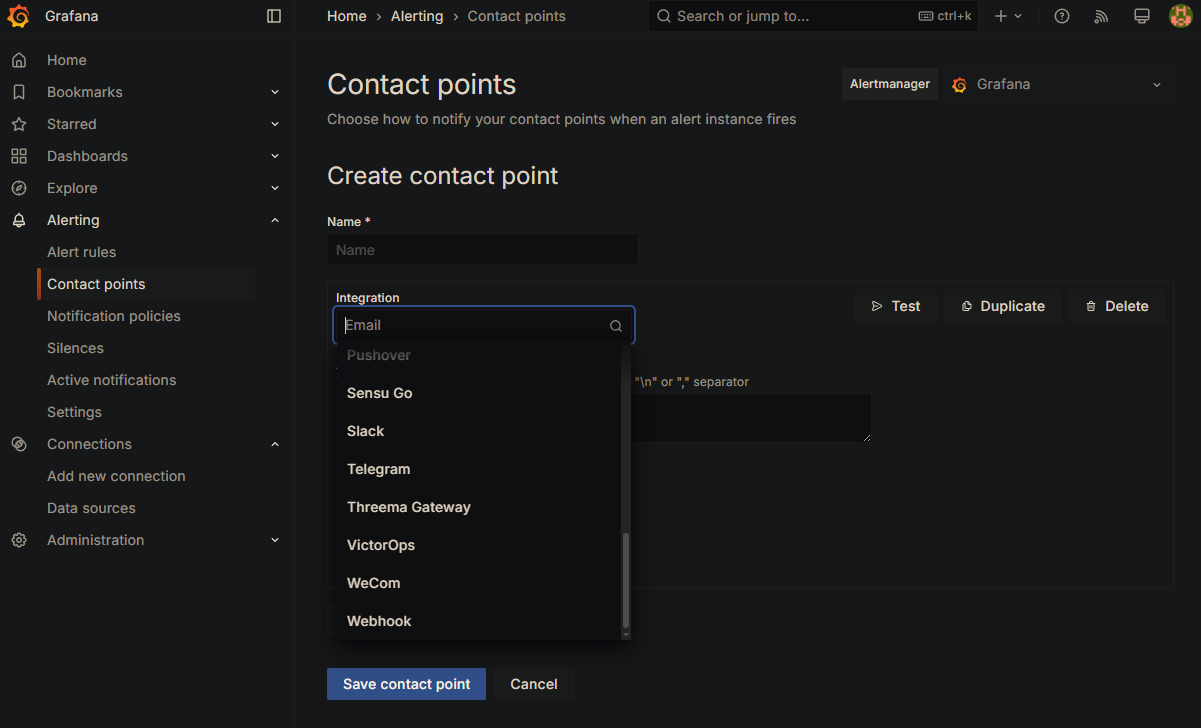This screenshot has width=1201, height=728.
Task: Collapse the Connections section chevron
Action: coord(275,444)
